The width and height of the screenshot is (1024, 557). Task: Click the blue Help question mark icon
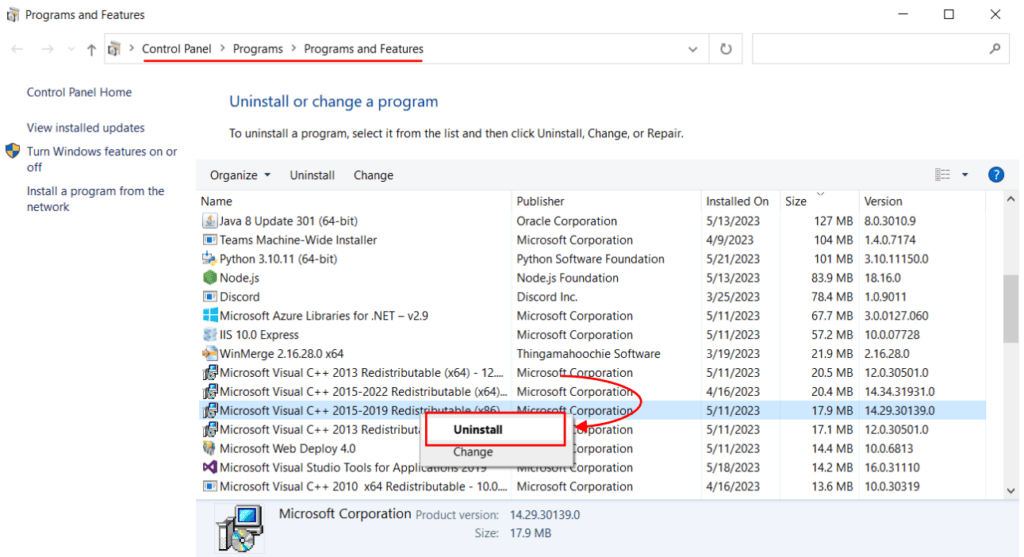click(995, 175)
